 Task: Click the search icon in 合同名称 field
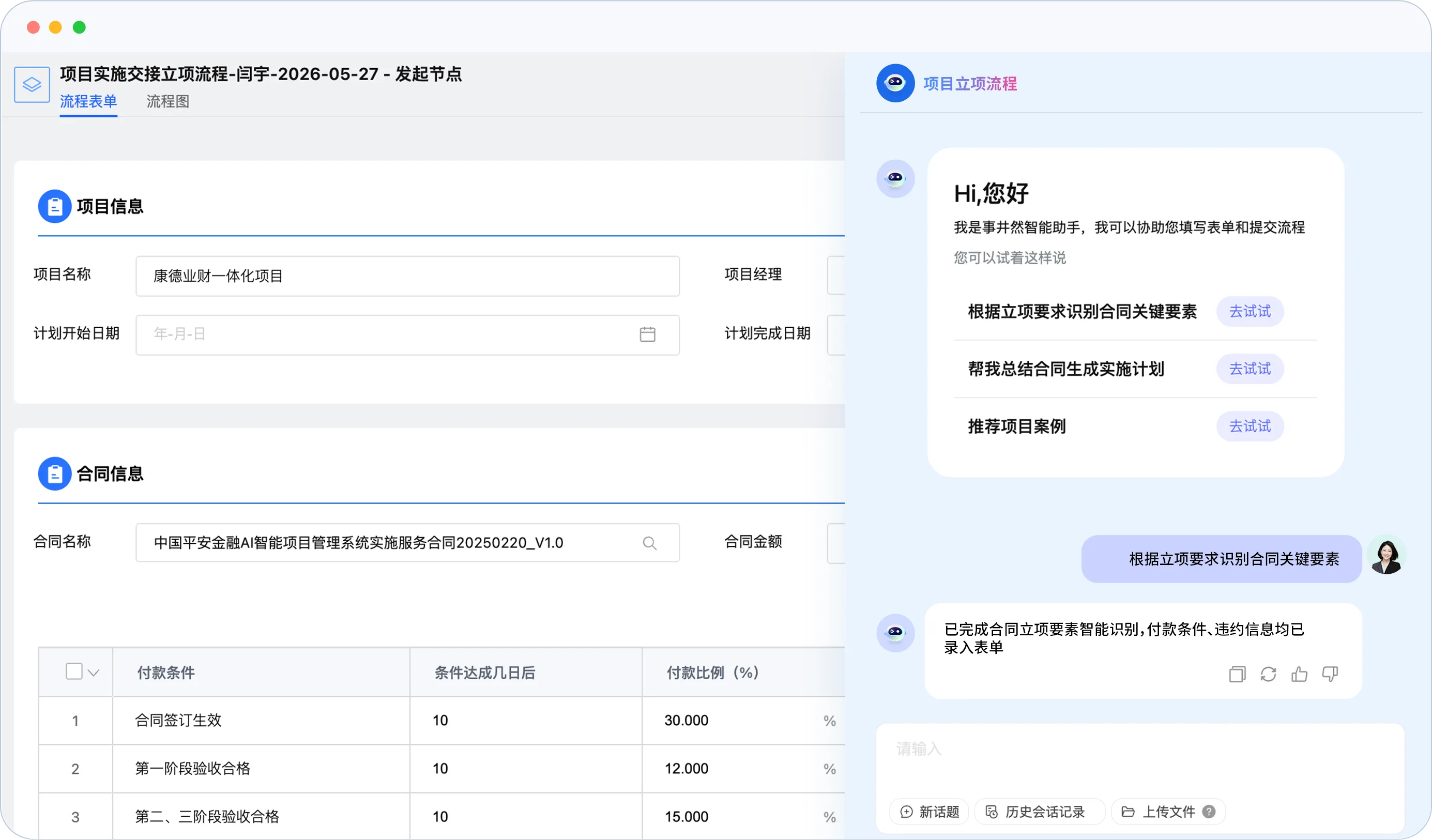[x=649, y=543]
